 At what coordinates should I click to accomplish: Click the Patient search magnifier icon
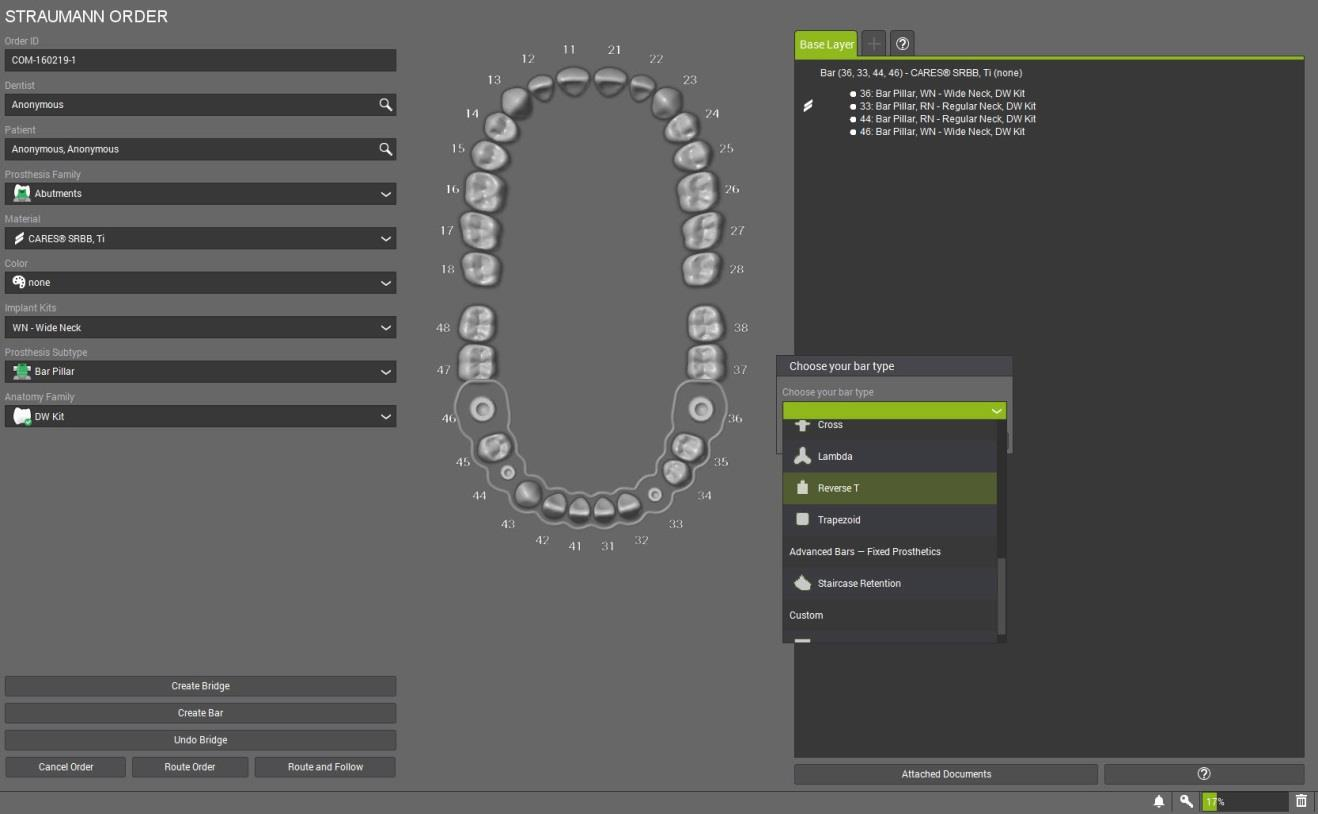[385, 149]
